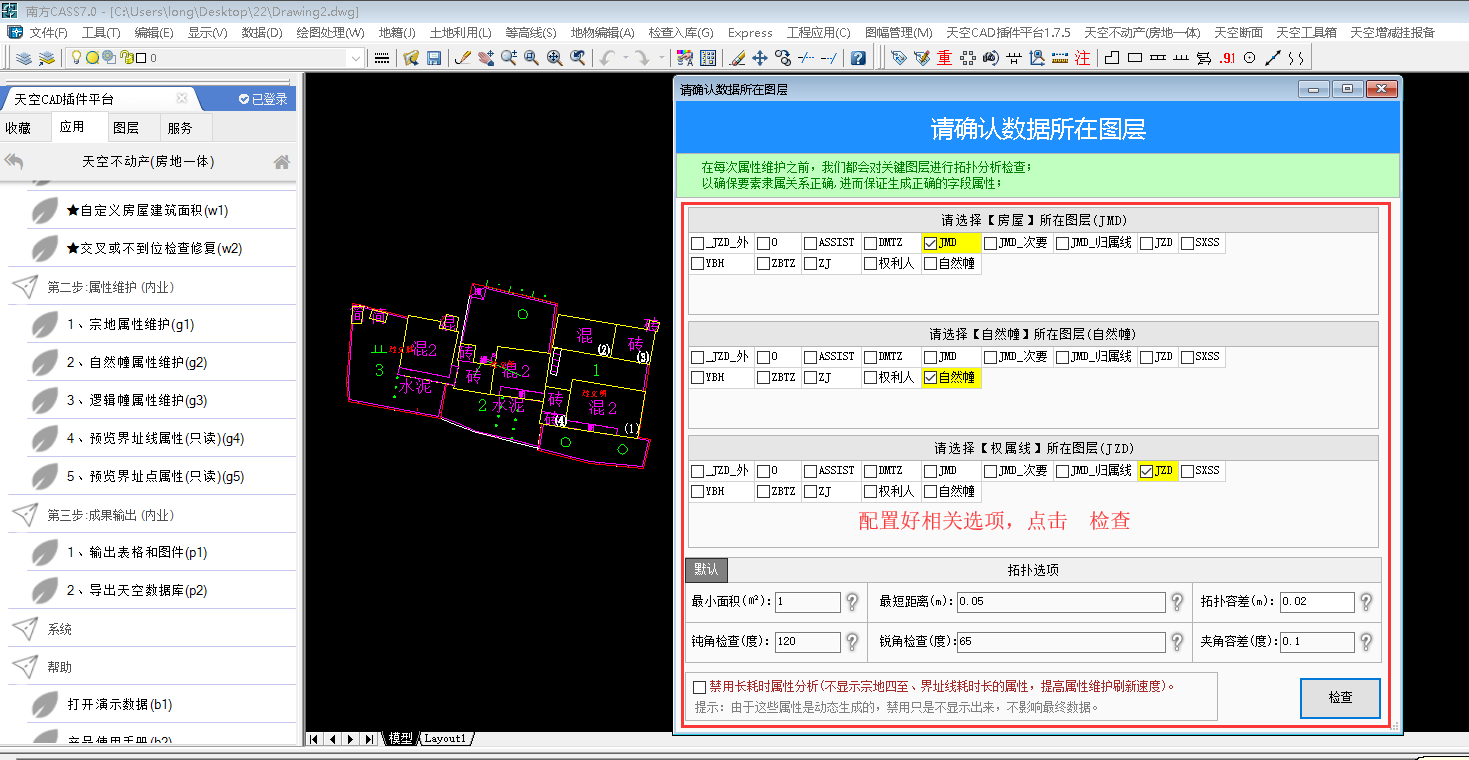Open 天空不动产(房地一体) menu
1469x760 pixels.
coord(1142,32)
